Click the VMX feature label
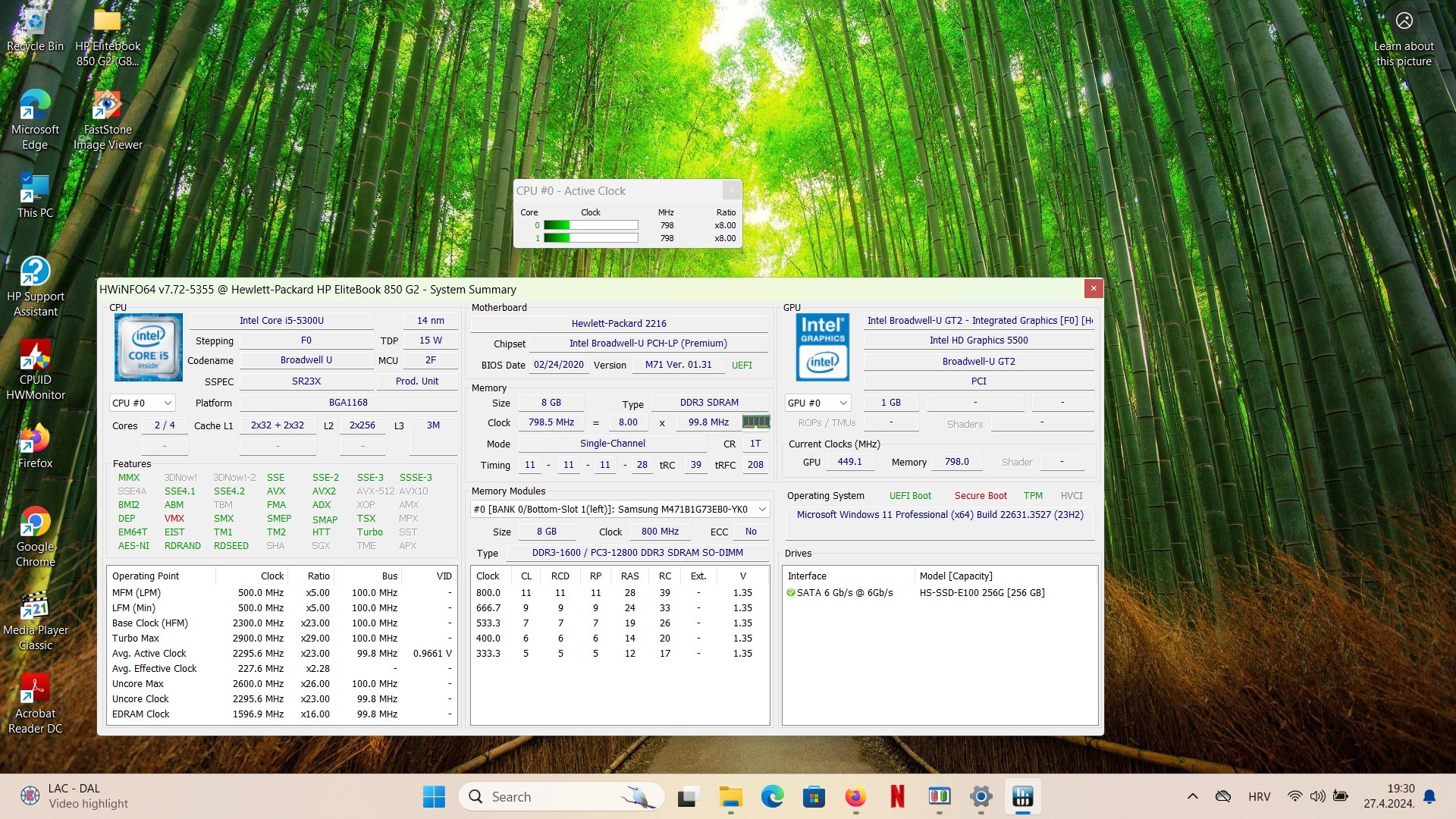The image size is (1456, 819). (174, 519)
